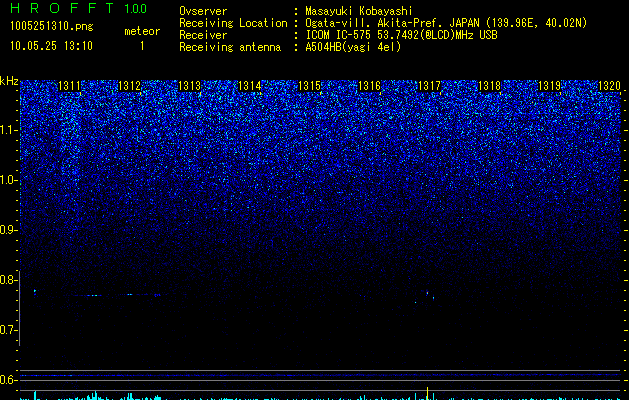Click the 1.1 kHz axis label
This screenshot has height=400, width=629.
click(x=7, y=130)
